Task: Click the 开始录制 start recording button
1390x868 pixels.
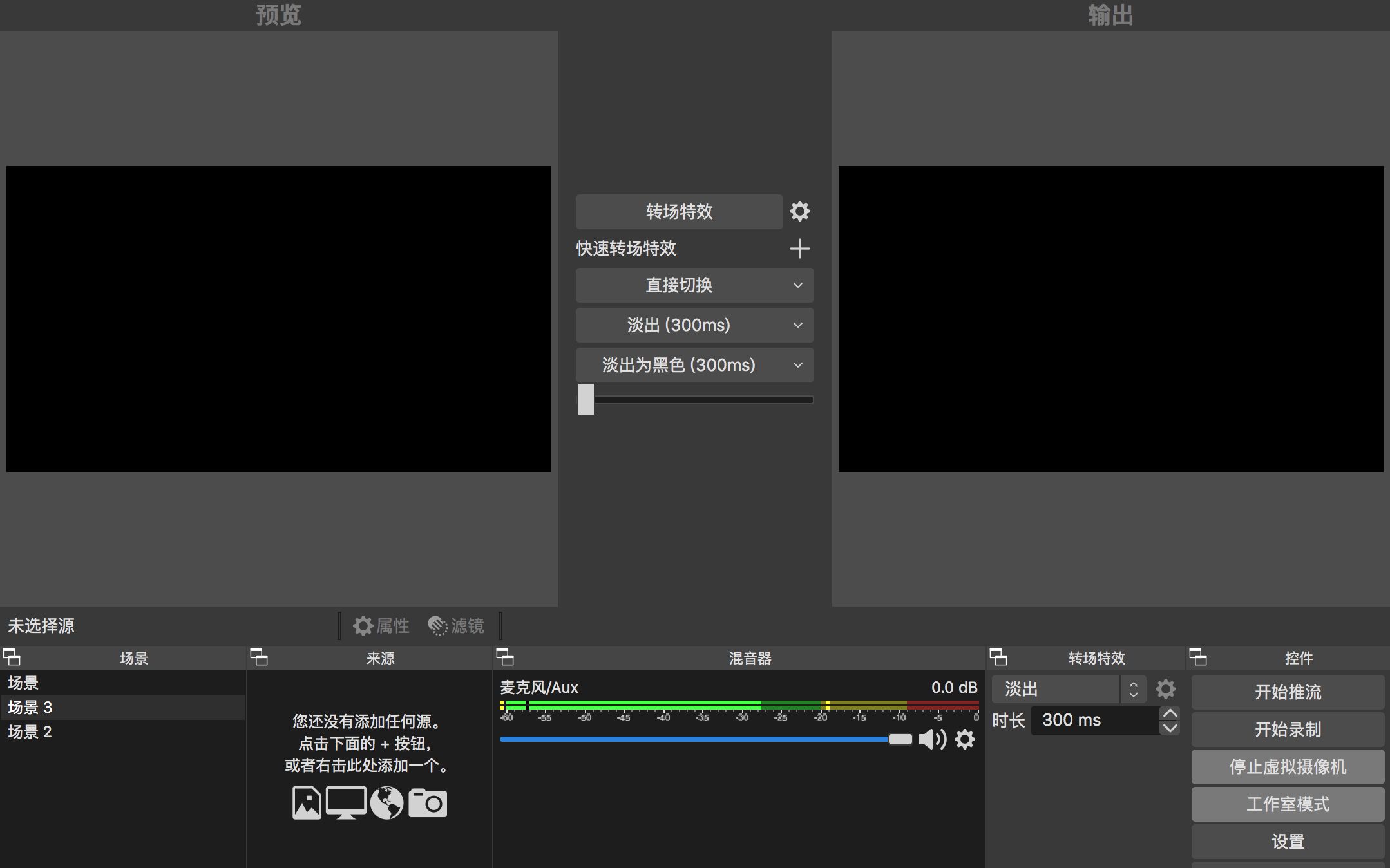Action: [1288, 730]
